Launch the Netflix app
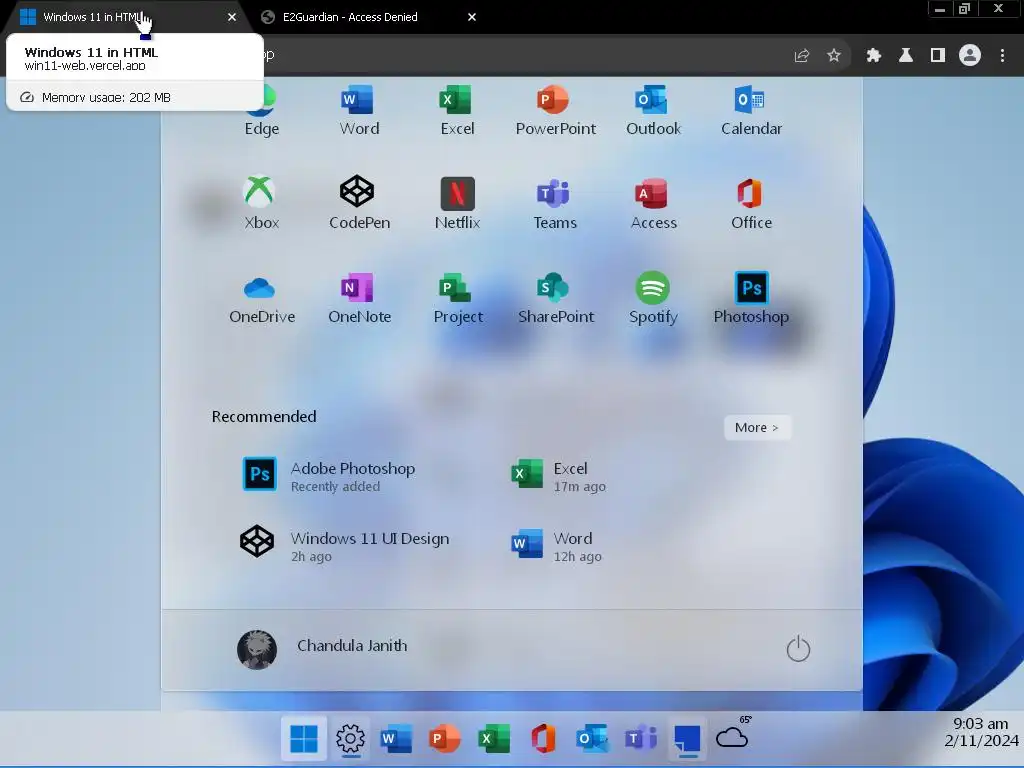Viewport: 1024px width, 768px height. pos(457,204)
